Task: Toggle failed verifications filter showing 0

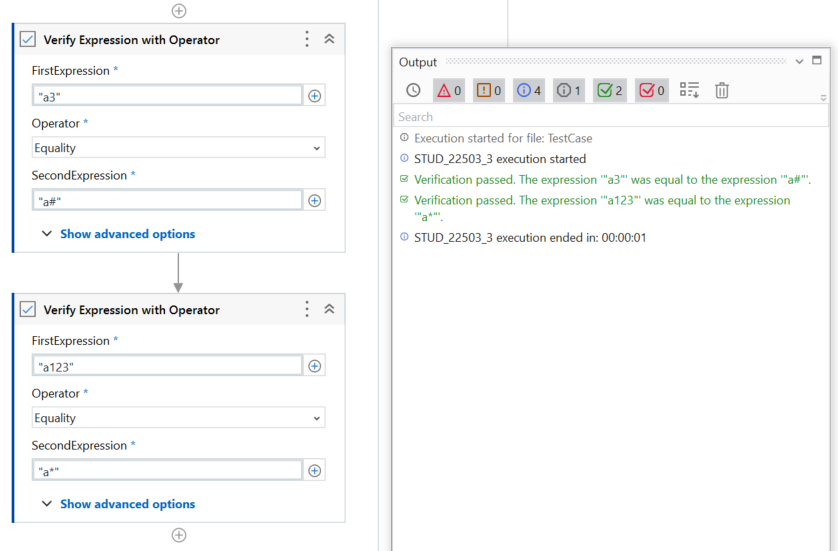Action: [x=651, y=90]
